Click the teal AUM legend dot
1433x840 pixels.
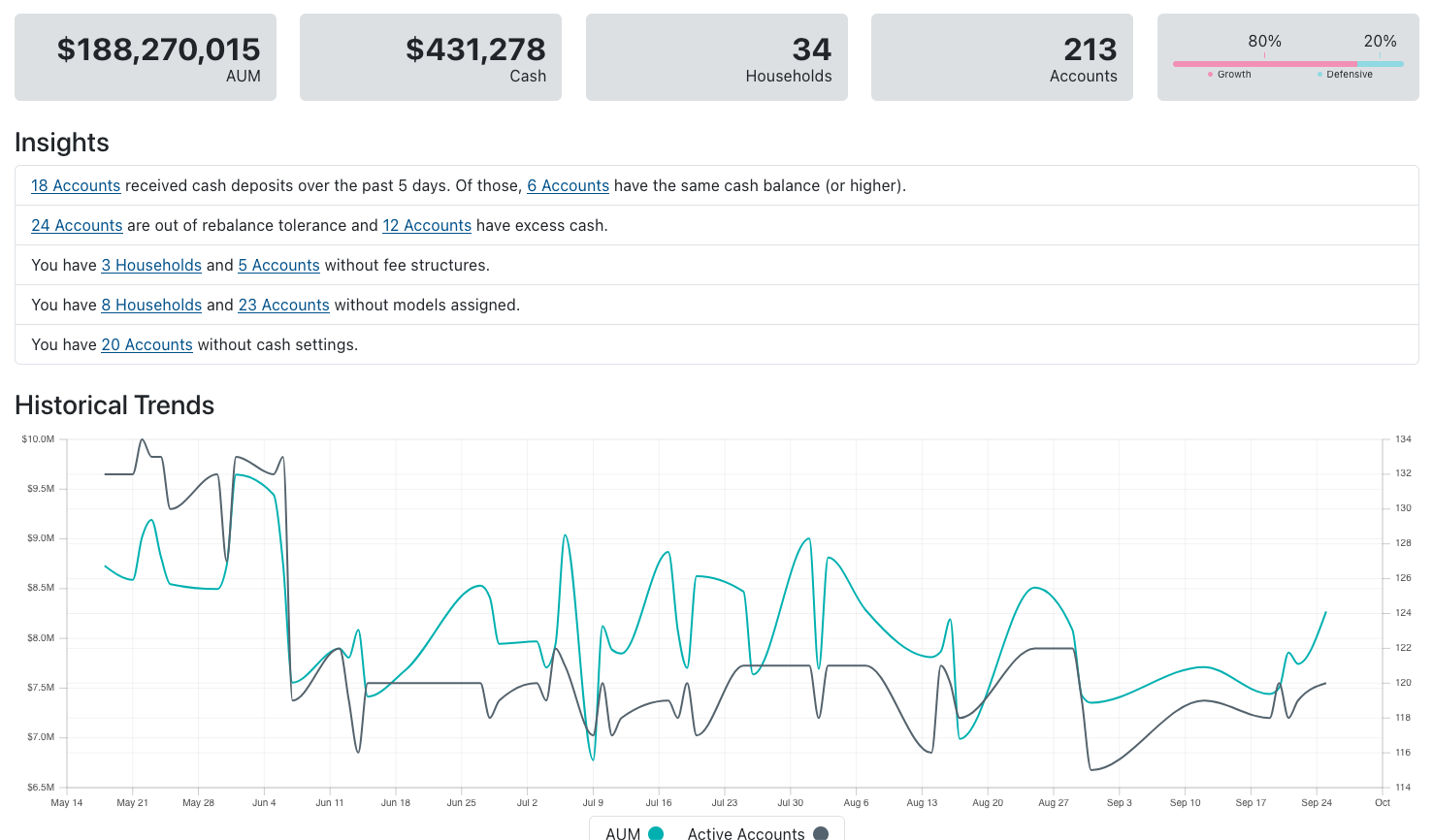click(x=656, y=833)
